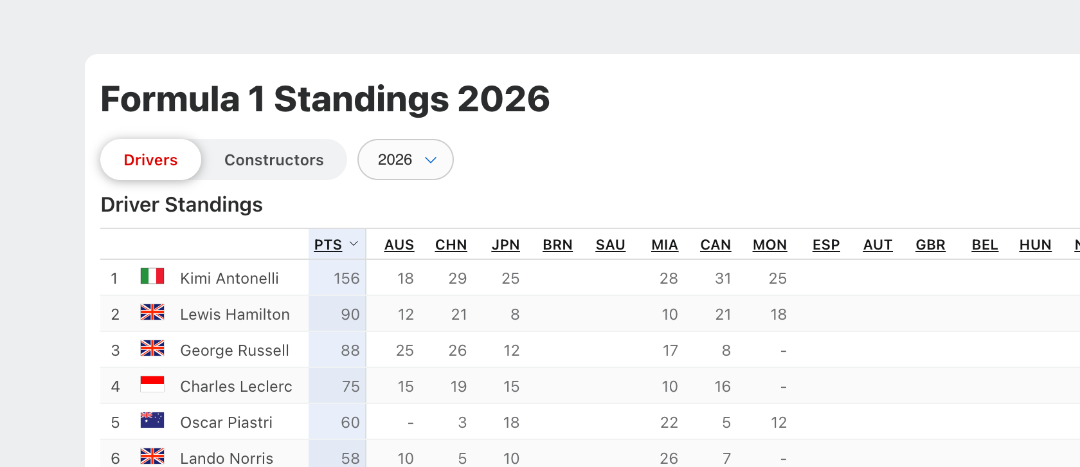Switch to the Constructors tab

[x=274, y=160]
